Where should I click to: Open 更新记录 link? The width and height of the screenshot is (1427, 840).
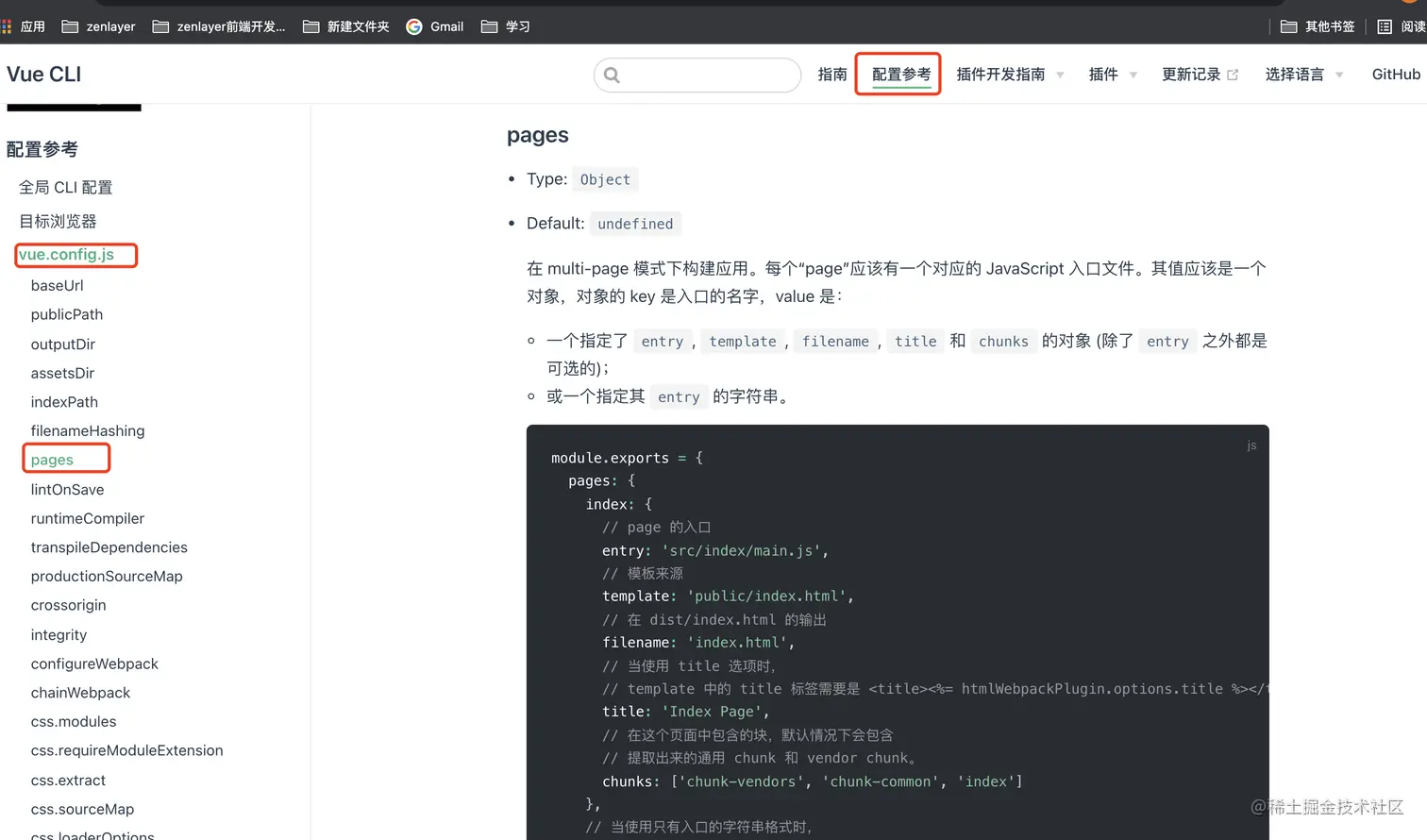(1191, 75)
